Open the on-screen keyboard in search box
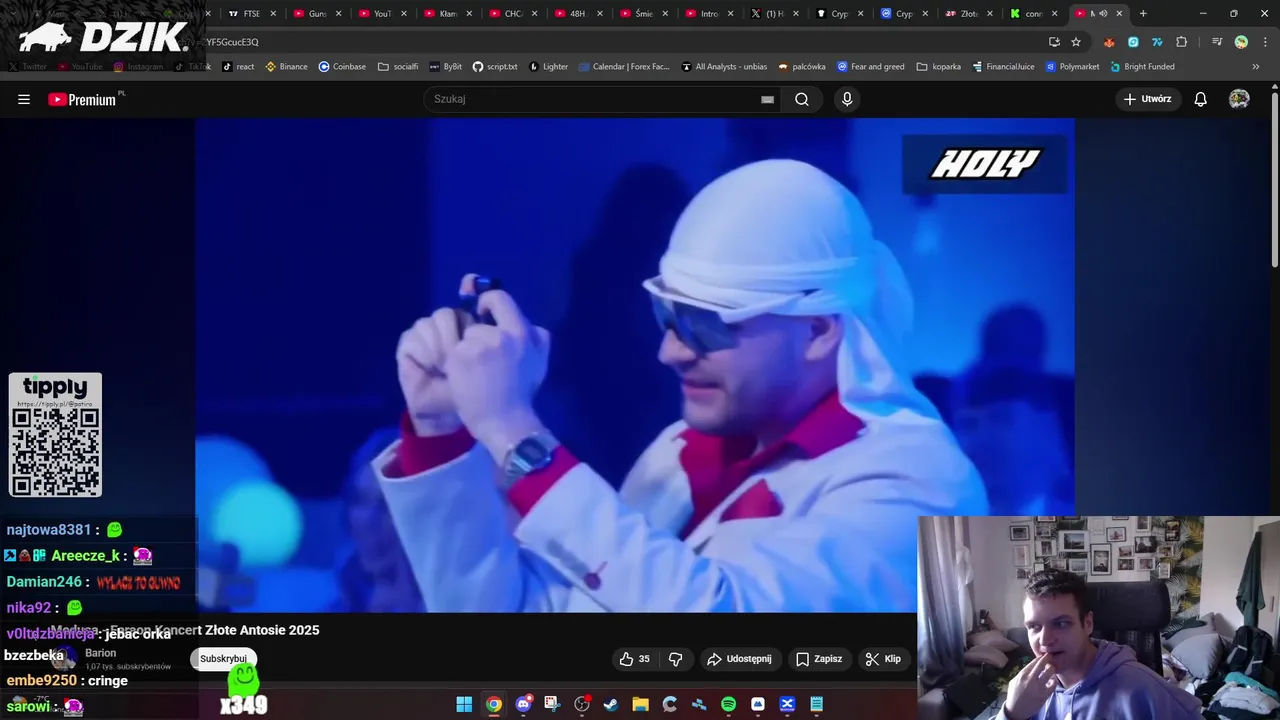The image size is (1280, 720). tap(767, 99)
